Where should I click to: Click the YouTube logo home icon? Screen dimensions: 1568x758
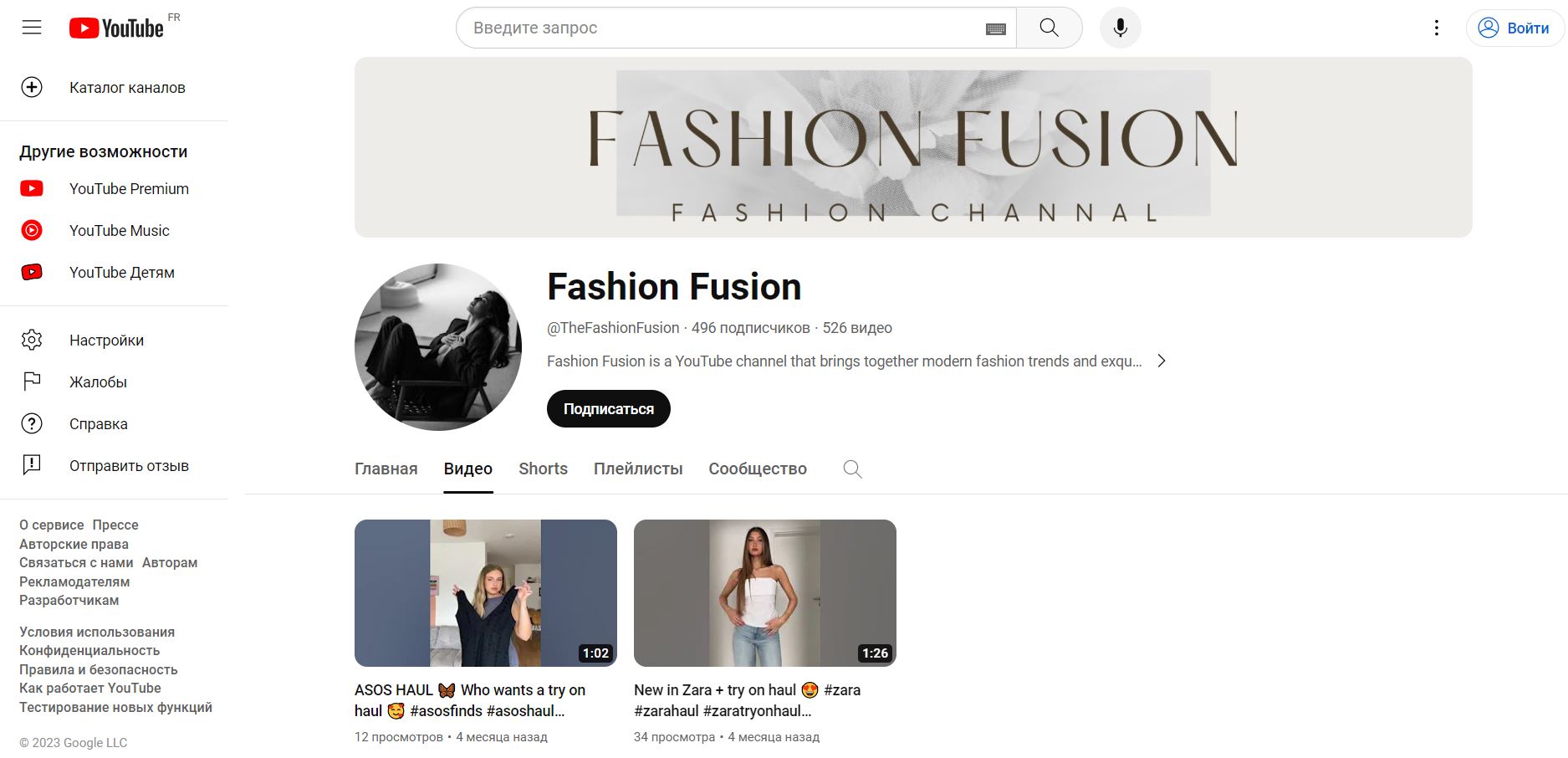click(x=116, y=28)
